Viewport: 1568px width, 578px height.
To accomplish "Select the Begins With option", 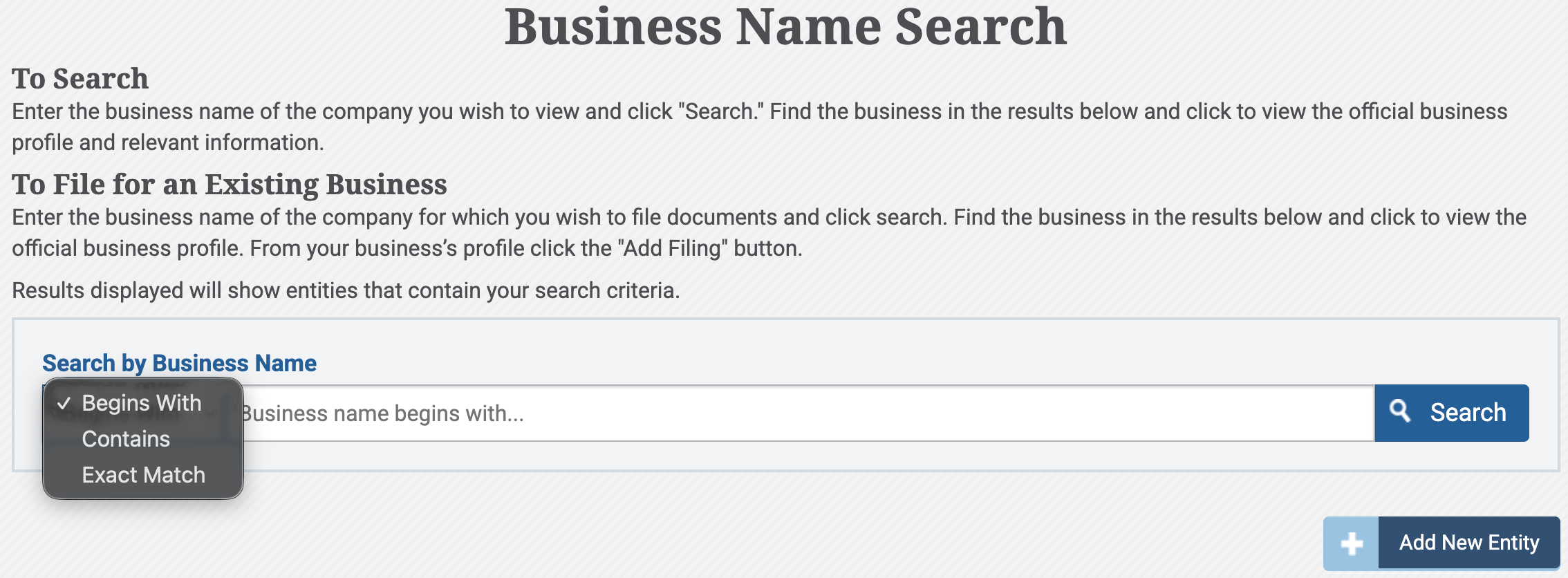I will (x=143, y=403).
